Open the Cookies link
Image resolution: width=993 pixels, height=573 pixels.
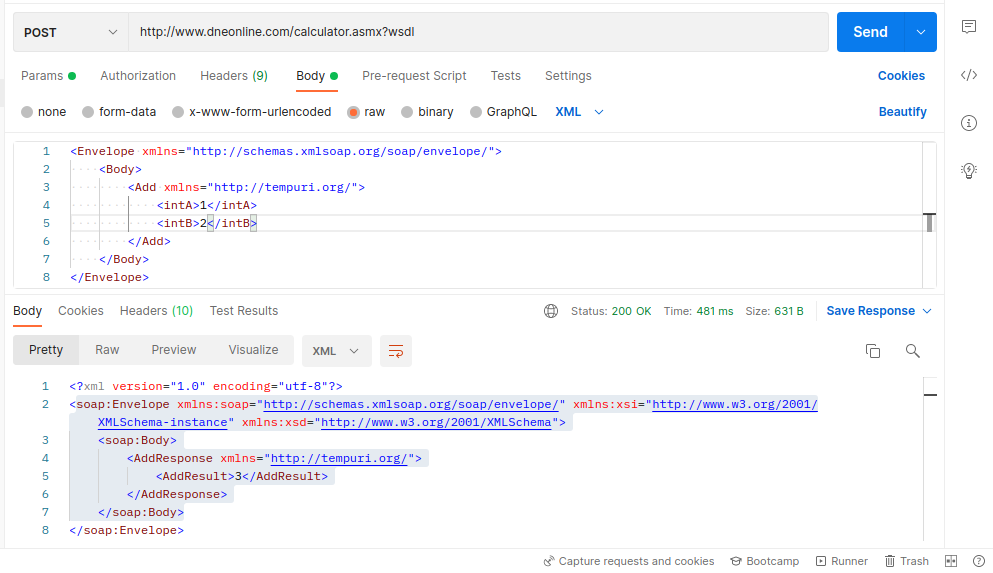(901, 76)
